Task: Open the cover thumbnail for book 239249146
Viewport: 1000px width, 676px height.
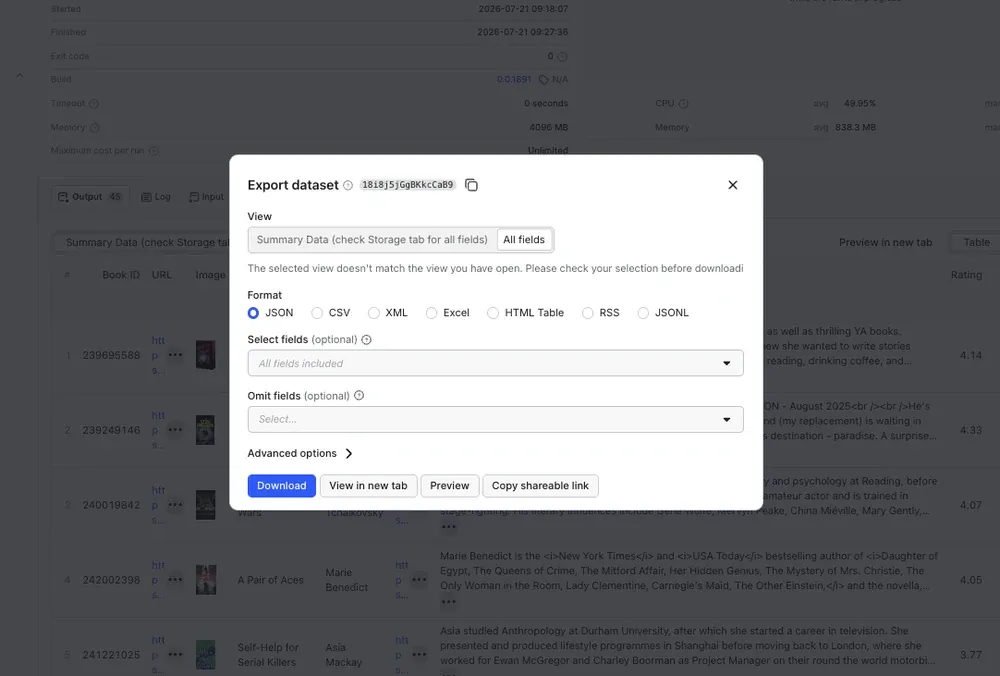Action: 205,430
